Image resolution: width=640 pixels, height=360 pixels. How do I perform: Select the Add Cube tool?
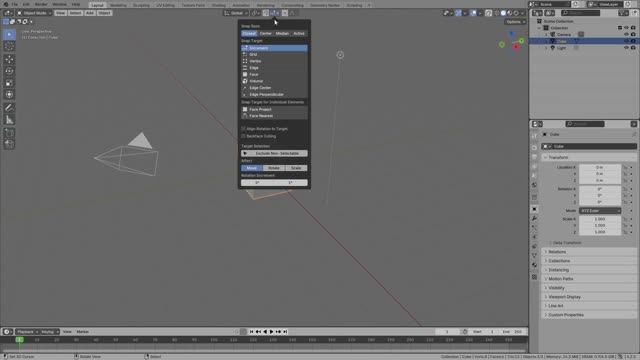(x=9, y=133)
